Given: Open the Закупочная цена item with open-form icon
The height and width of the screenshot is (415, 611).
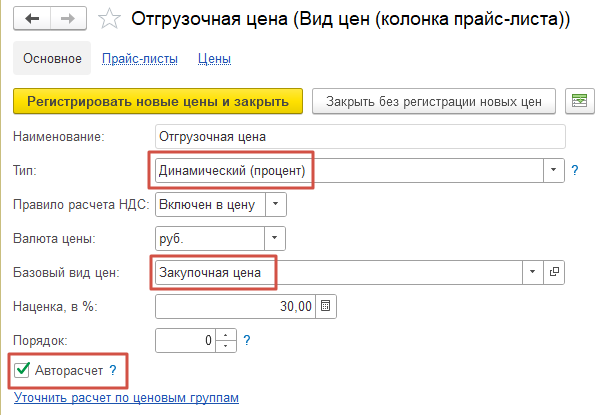Looking at the screenshot, I should pyautogui.click(x=554, y=272).
